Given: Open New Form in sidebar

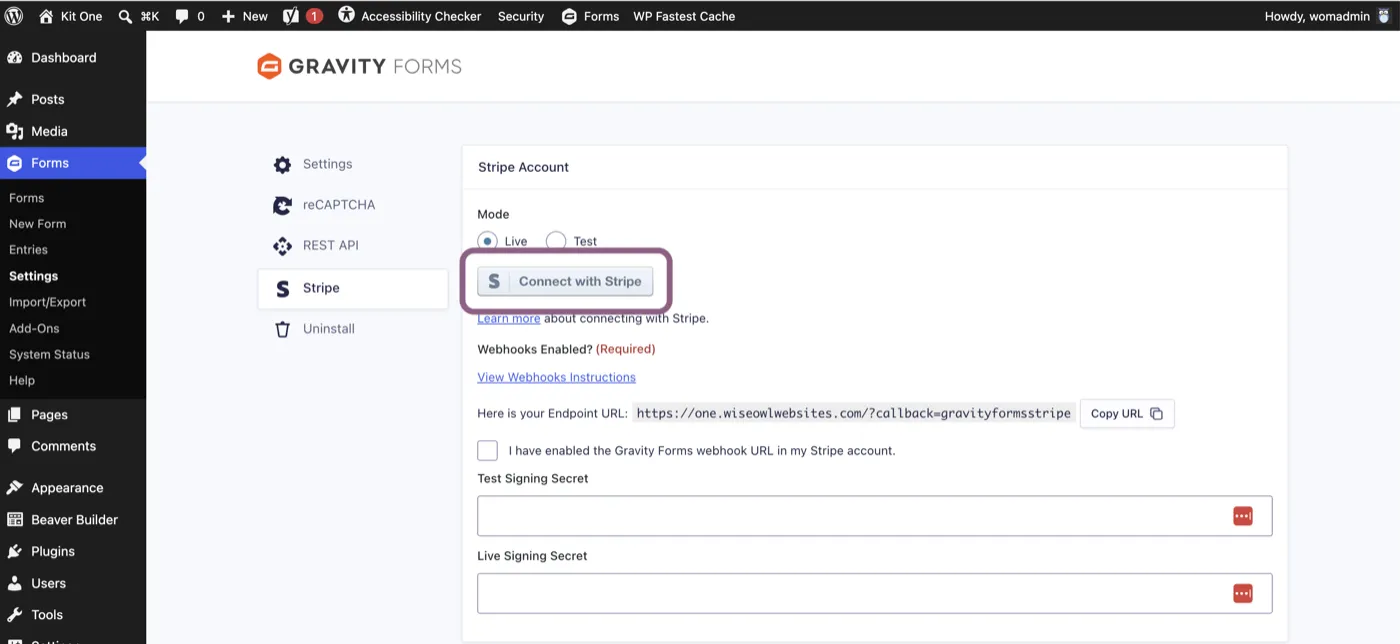Looking at the screenshot, I should coord(38,224).
